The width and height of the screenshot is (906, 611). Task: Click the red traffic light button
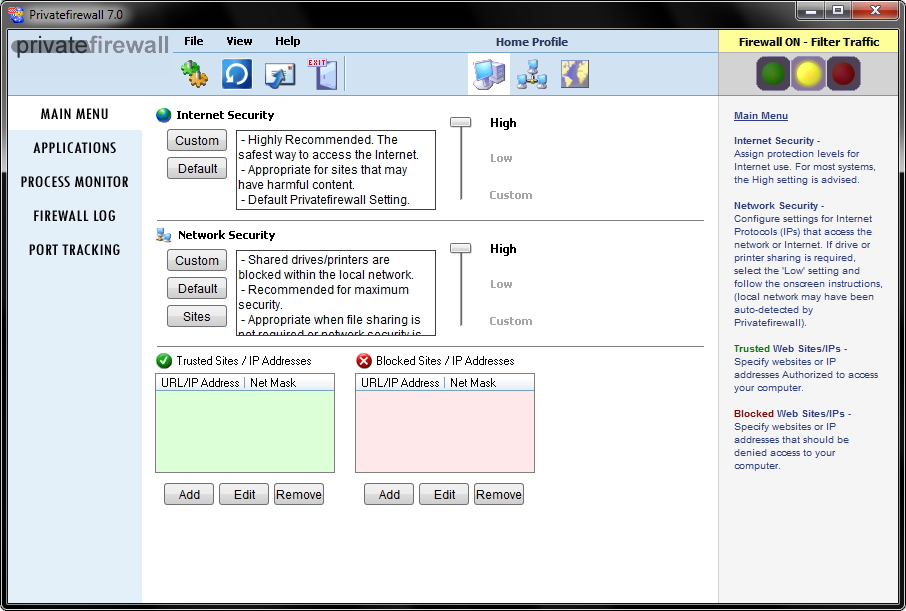(844, 74)
